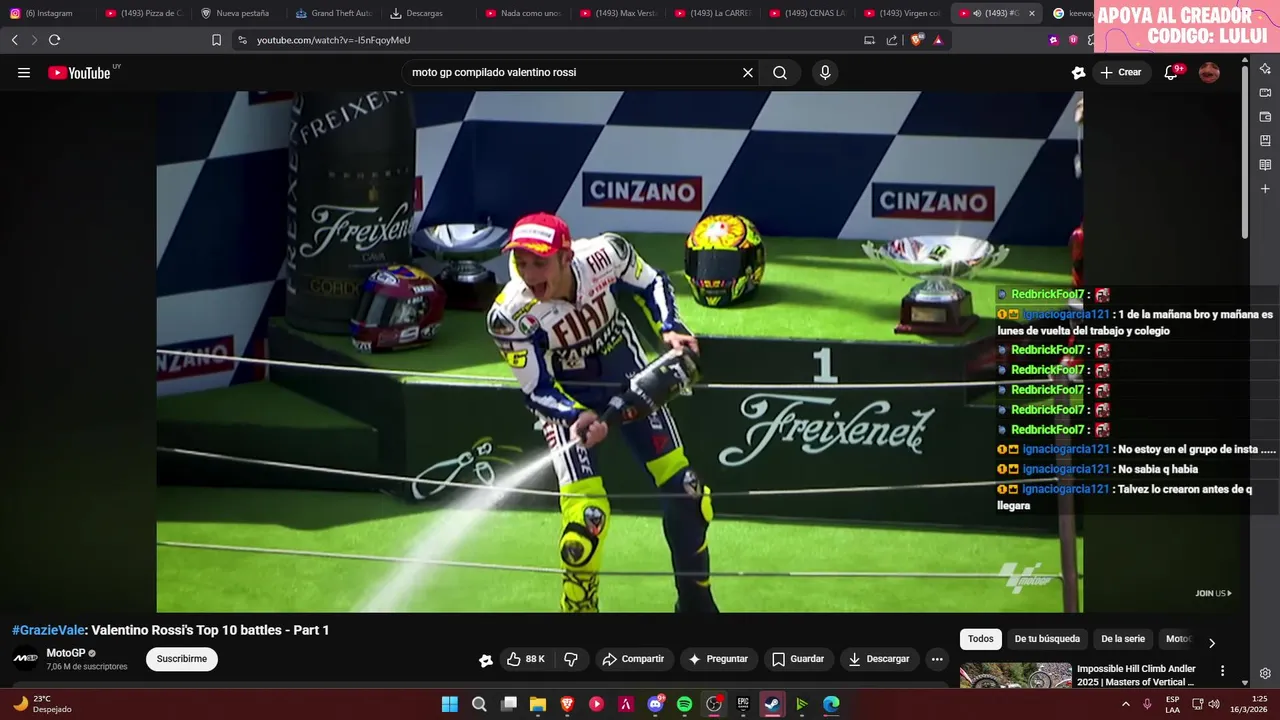Select the Todos filter chip

(x=981, y=639)
